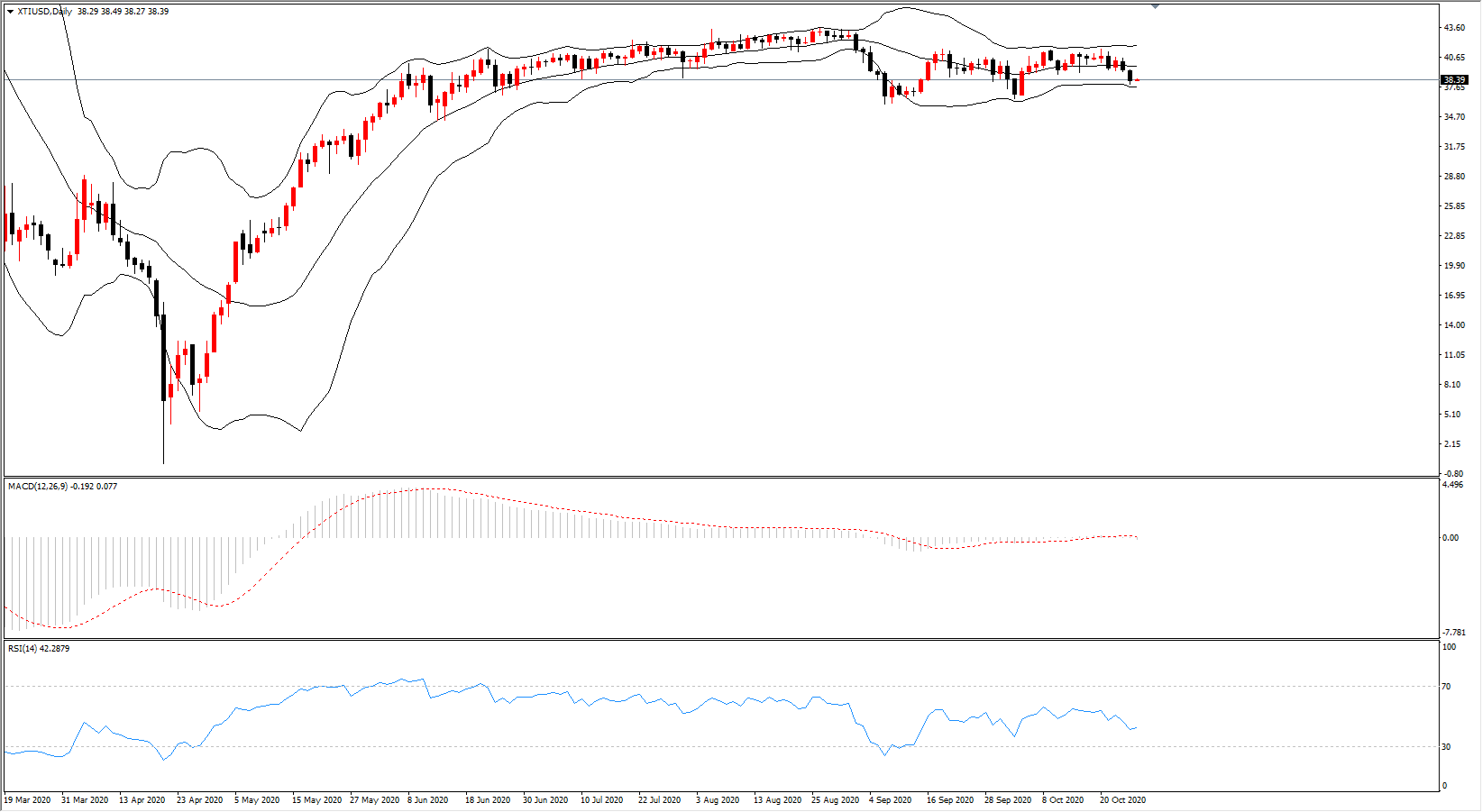Click the OHLC values 38.29 38.49 38.27 38.39
Image resolution: width=1482 pixels, height=812 pixels.
tap(123, 12)
